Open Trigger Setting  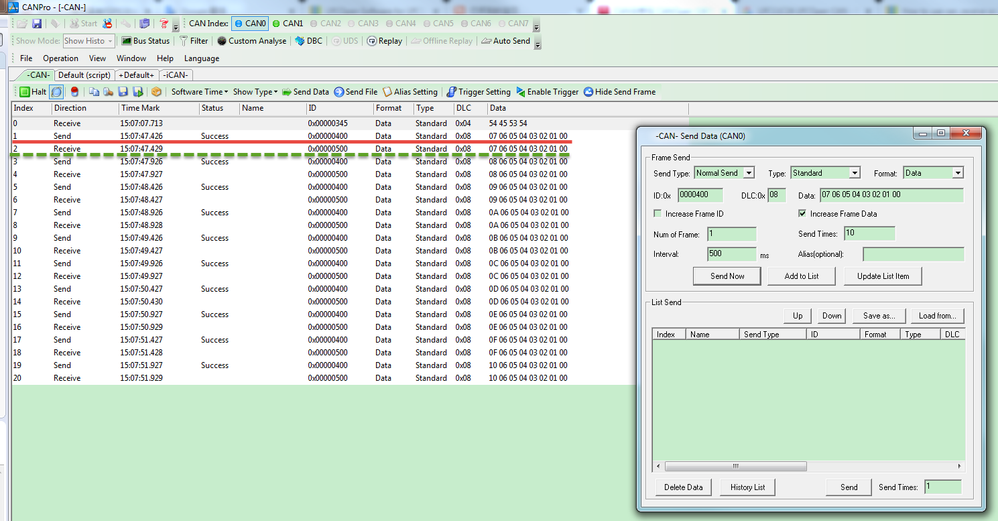pyautogui.click(x=479, y=92)
